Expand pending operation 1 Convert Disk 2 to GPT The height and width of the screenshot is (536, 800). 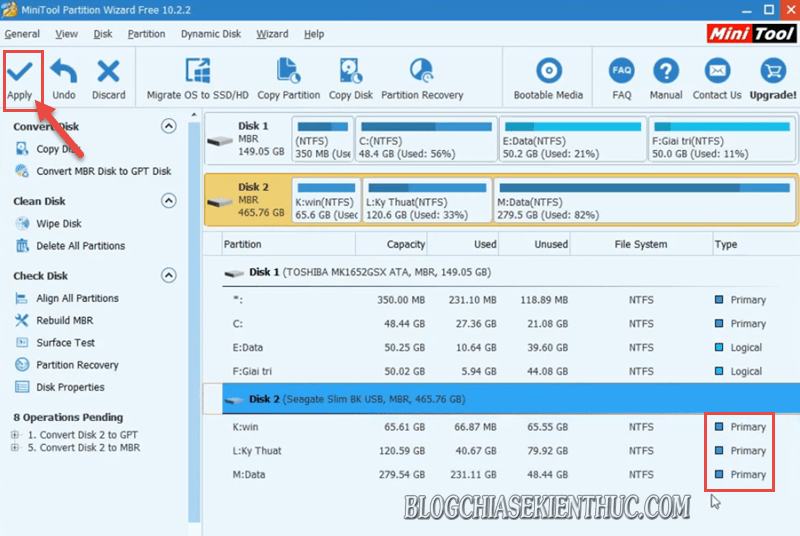15,435
